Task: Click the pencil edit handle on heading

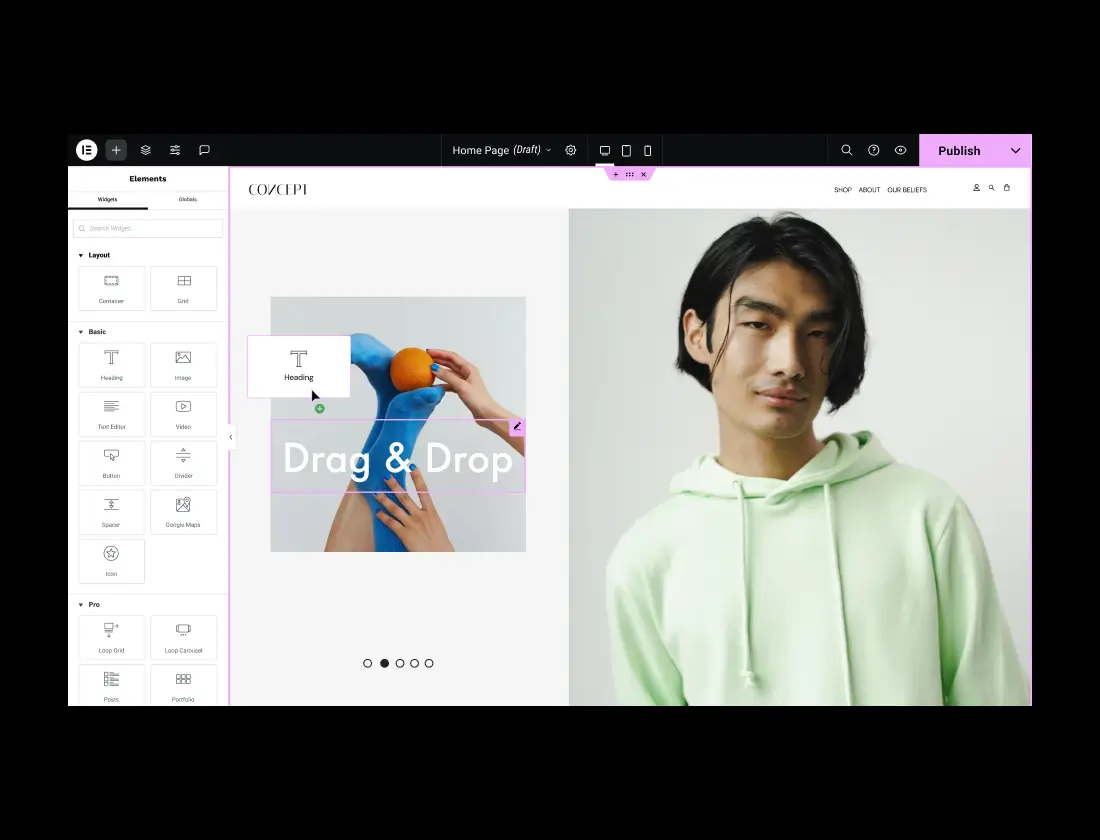Action: tap(517, 427)
